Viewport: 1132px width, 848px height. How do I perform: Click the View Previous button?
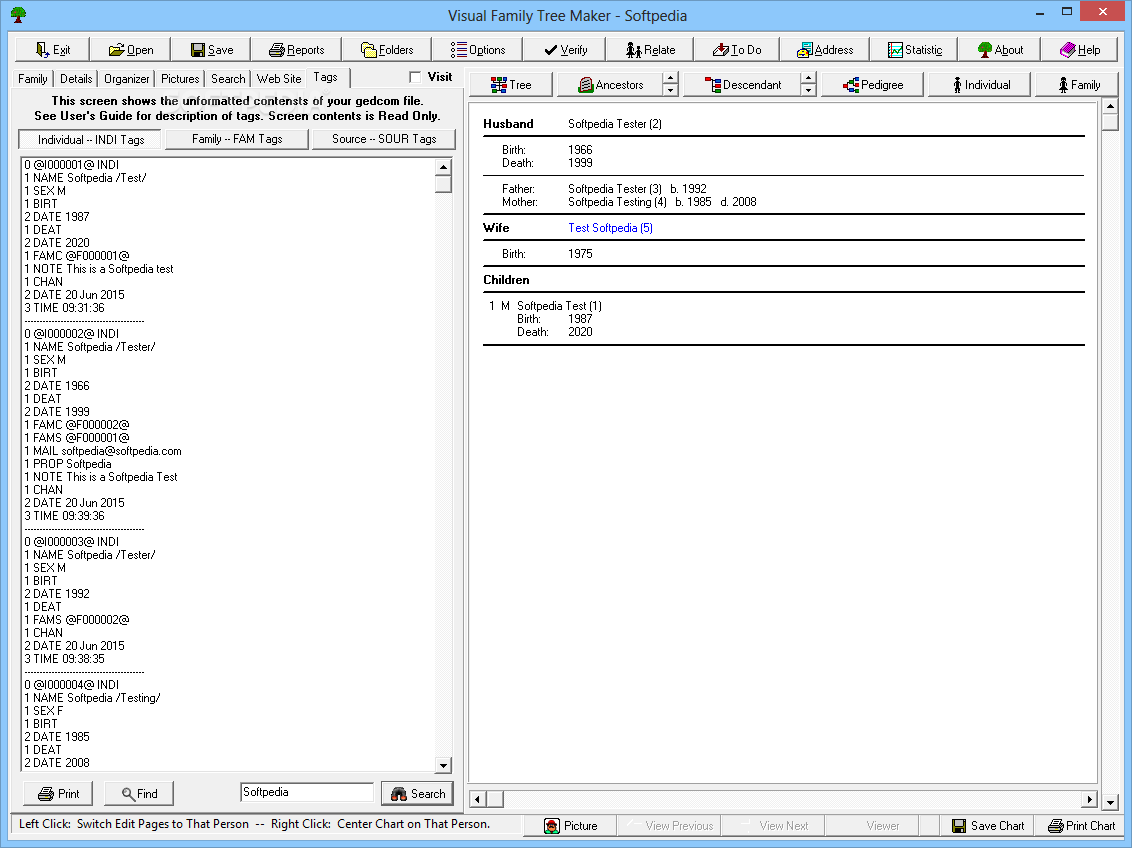669,826
